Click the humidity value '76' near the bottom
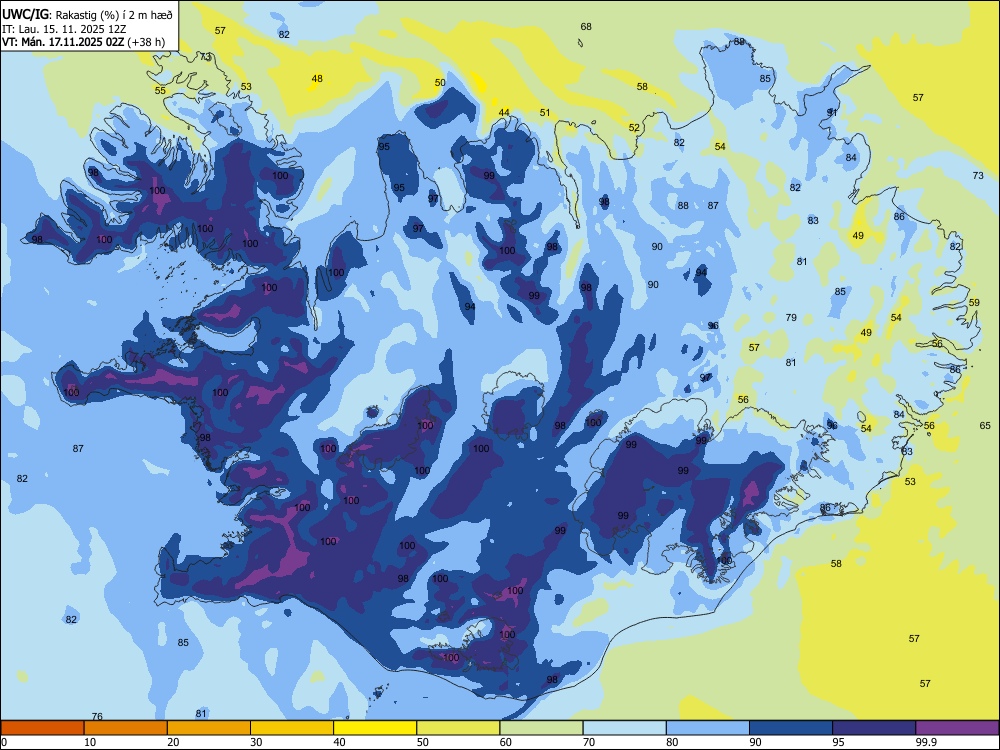The width and height of the screenshot is (1000, 750). (x=97, y=716)
